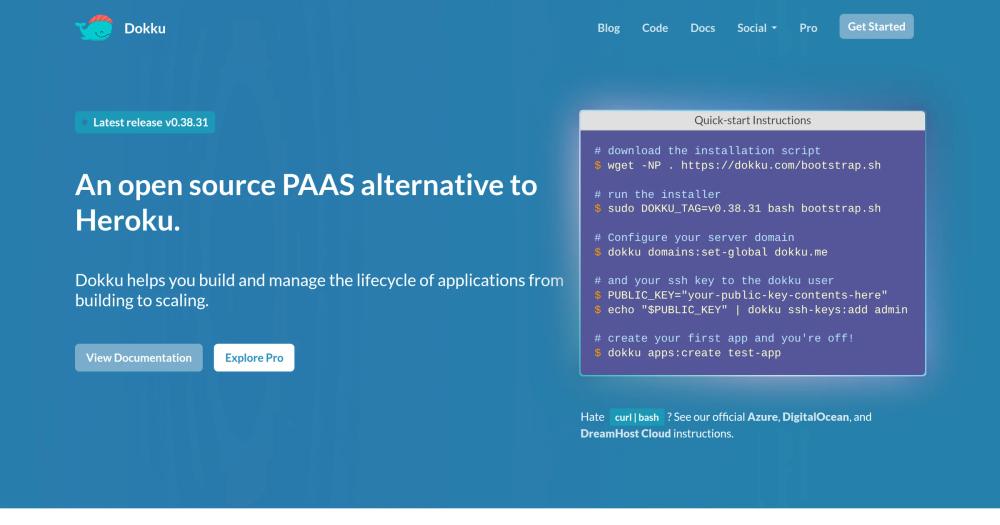This screenshot has width=1000, height=525.
Task: Open the Azure instructions link
Action: pyautogui.click(x=762, y=417)
